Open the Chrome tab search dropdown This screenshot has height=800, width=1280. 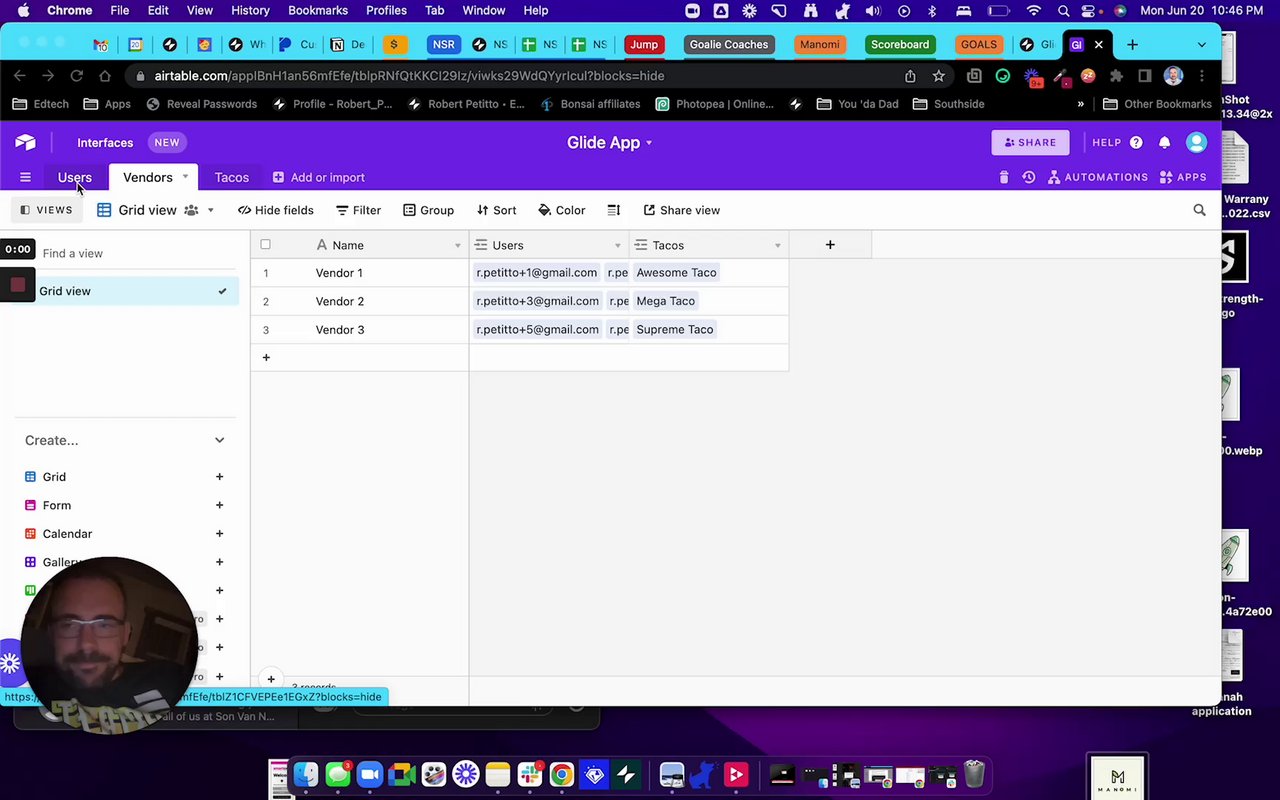pos(1201,44)
